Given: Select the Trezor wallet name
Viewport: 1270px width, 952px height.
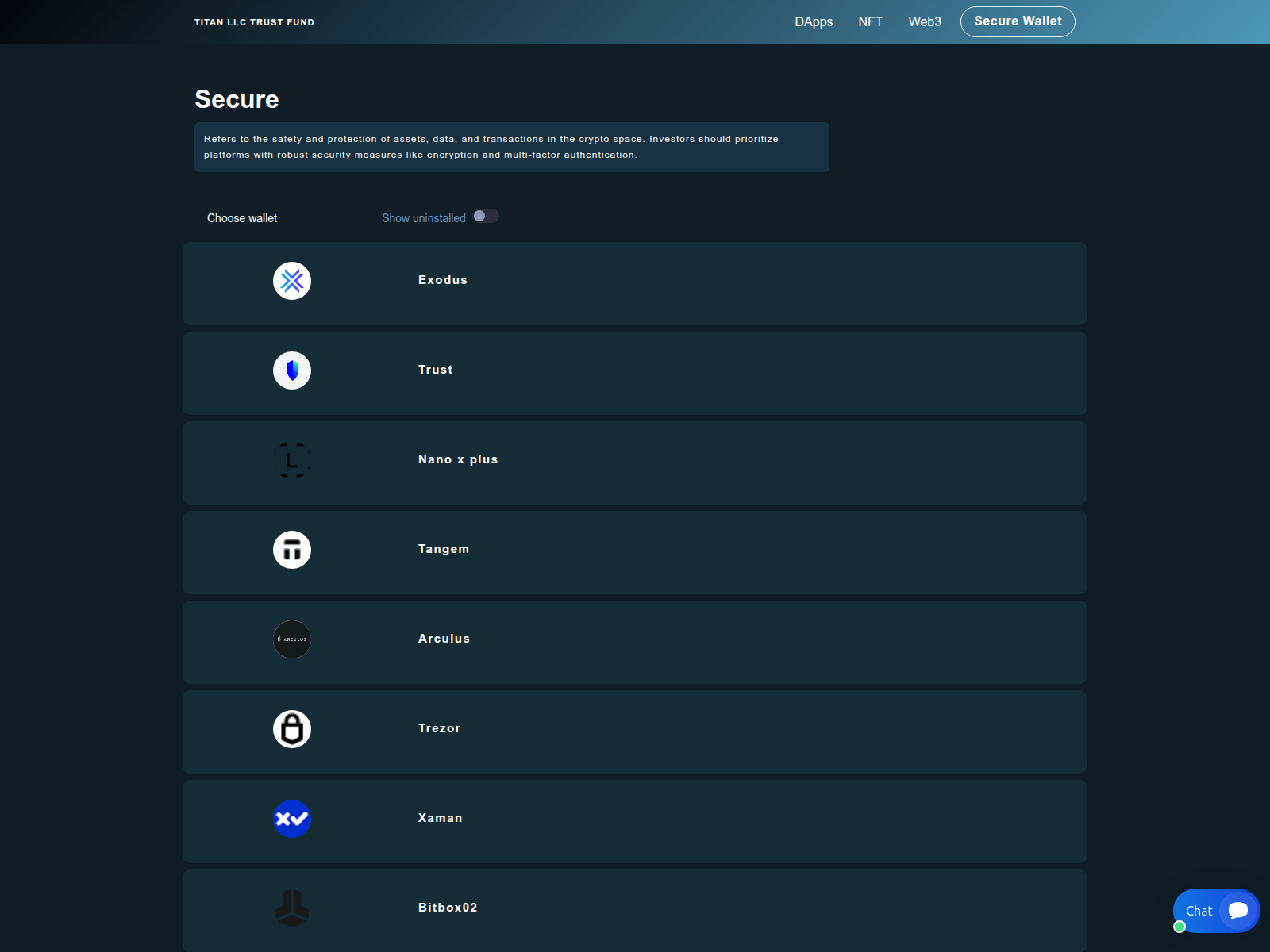Looking at the screenshot, I should click(x=439, y=728).
